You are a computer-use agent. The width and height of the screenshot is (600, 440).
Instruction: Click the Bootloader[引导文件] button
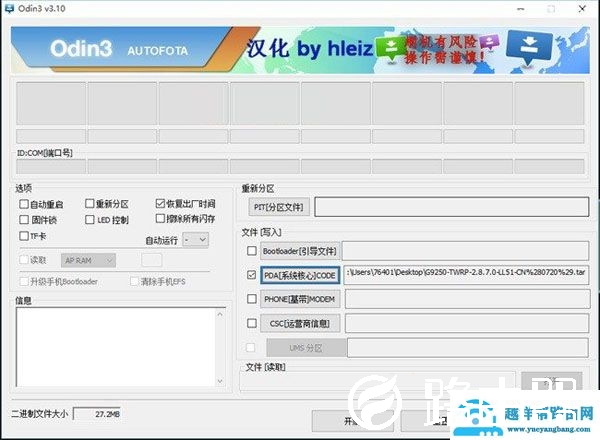point(300,251)
